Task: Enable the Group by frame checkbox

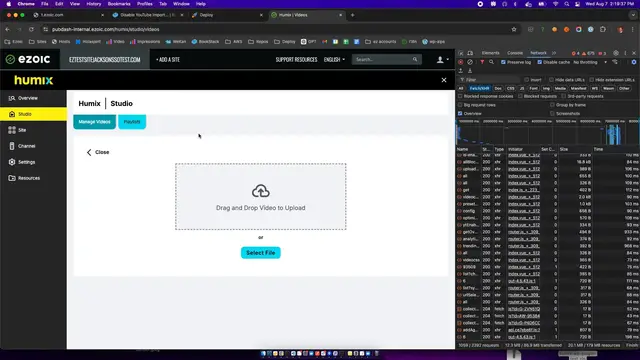Action: [552, 105]
